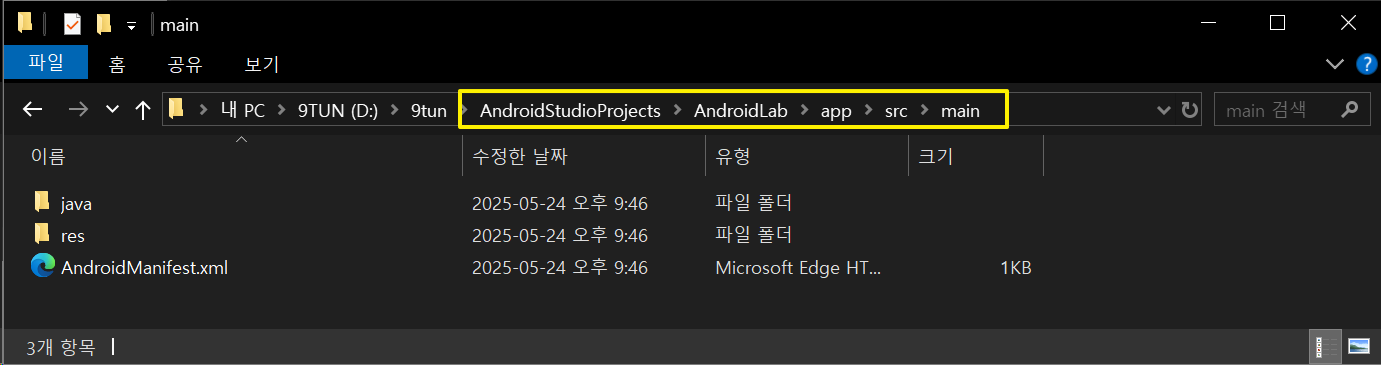Minimize the main window
Image resolution: width=1381 pixels, height=365 pixels.
point(1209,23)
